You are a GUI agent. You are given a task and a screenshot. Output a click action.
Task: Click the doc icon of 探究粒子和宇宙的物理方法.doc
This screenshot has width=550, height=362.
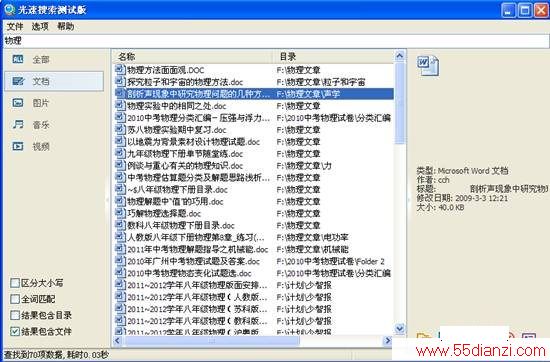click(120, 82)
